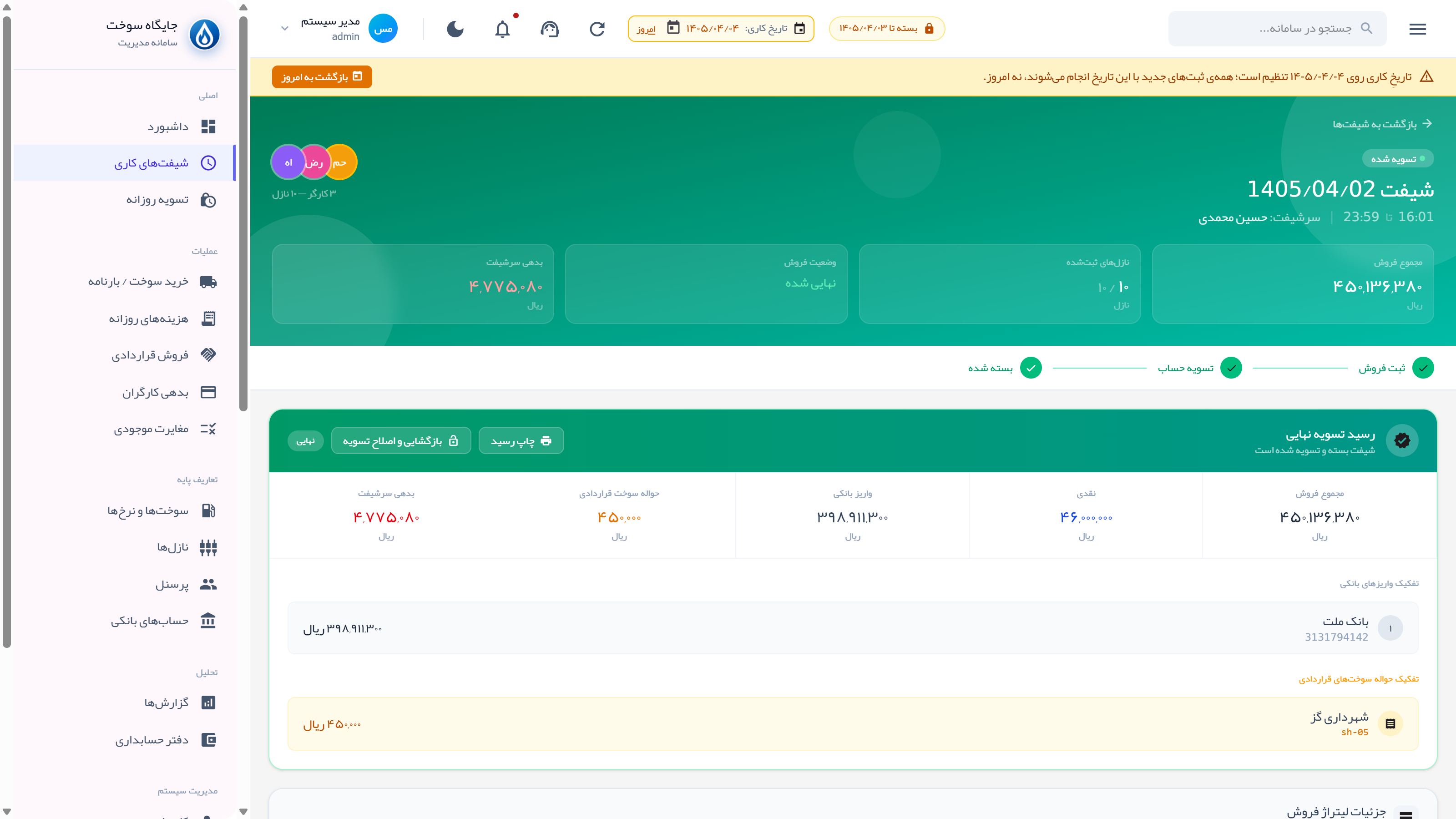1456x819 pixels.
Task: Click the مغایرت موجودی icon
Action: [208, 429]
